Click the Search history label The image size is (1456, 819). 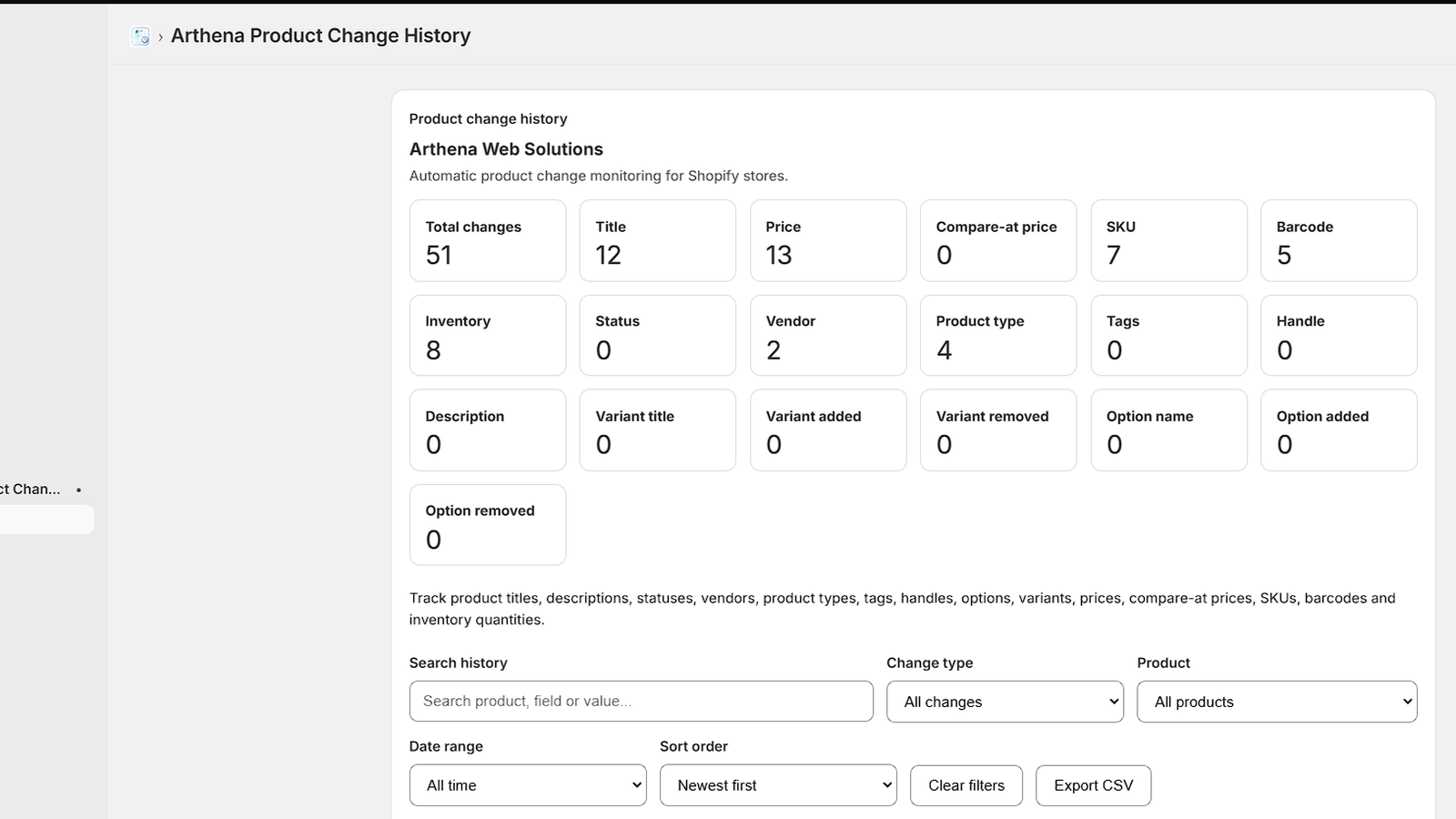pyautogui.click(x=458, y=663)
